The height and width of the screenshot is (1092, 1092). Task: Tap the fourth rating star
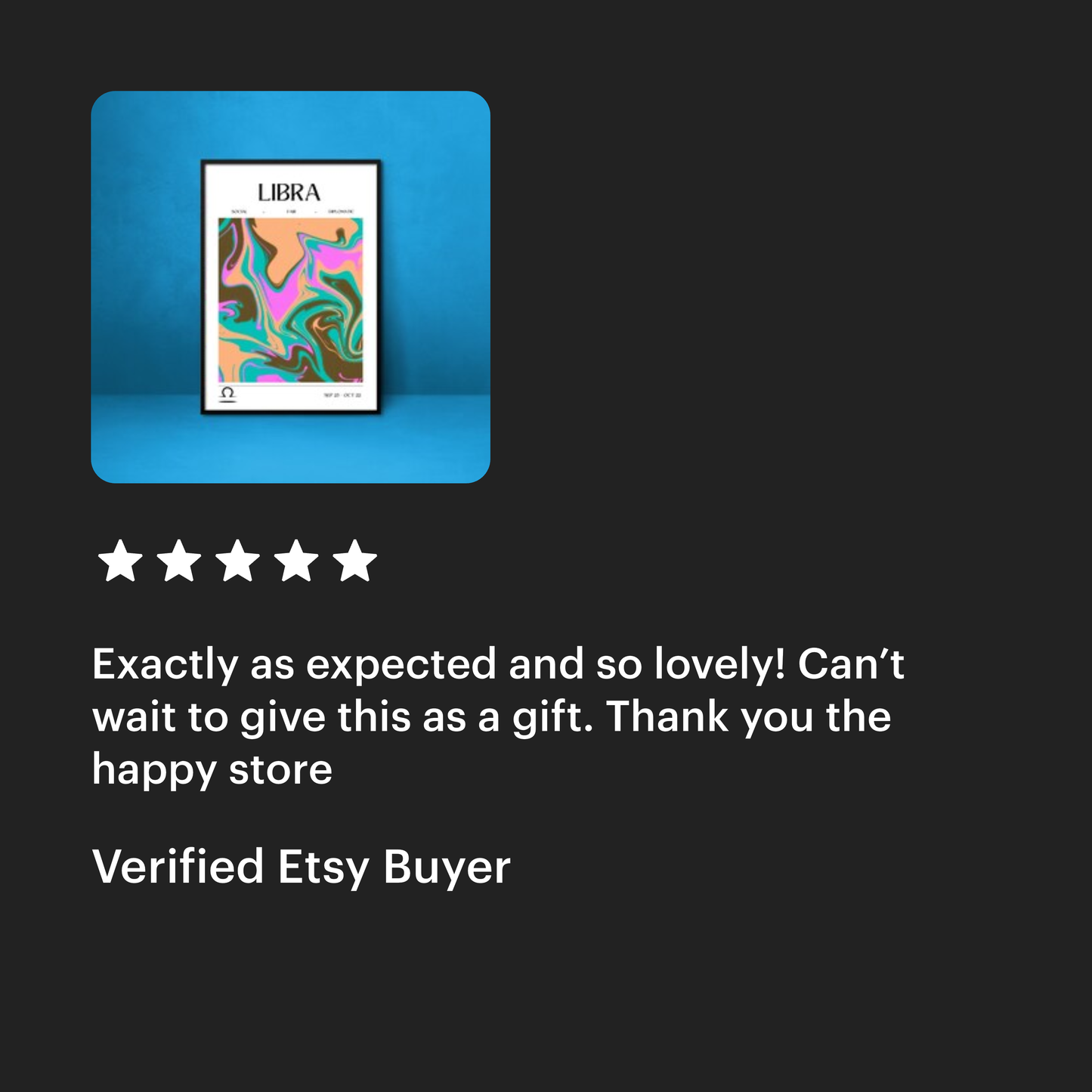(296, 561)
